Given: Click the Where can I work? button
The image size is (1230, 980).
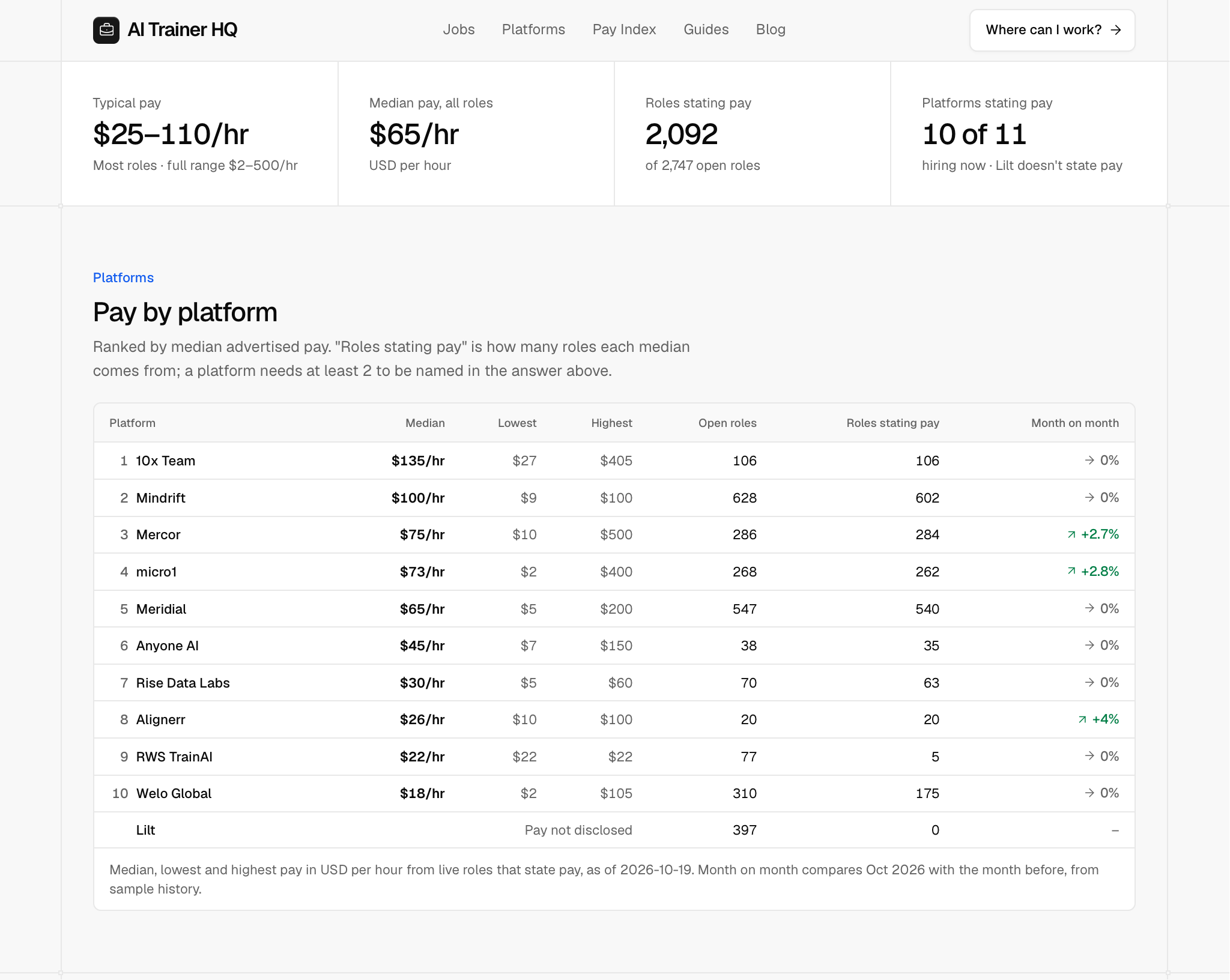Looking at the screenshot, I should pos(1052,30).
